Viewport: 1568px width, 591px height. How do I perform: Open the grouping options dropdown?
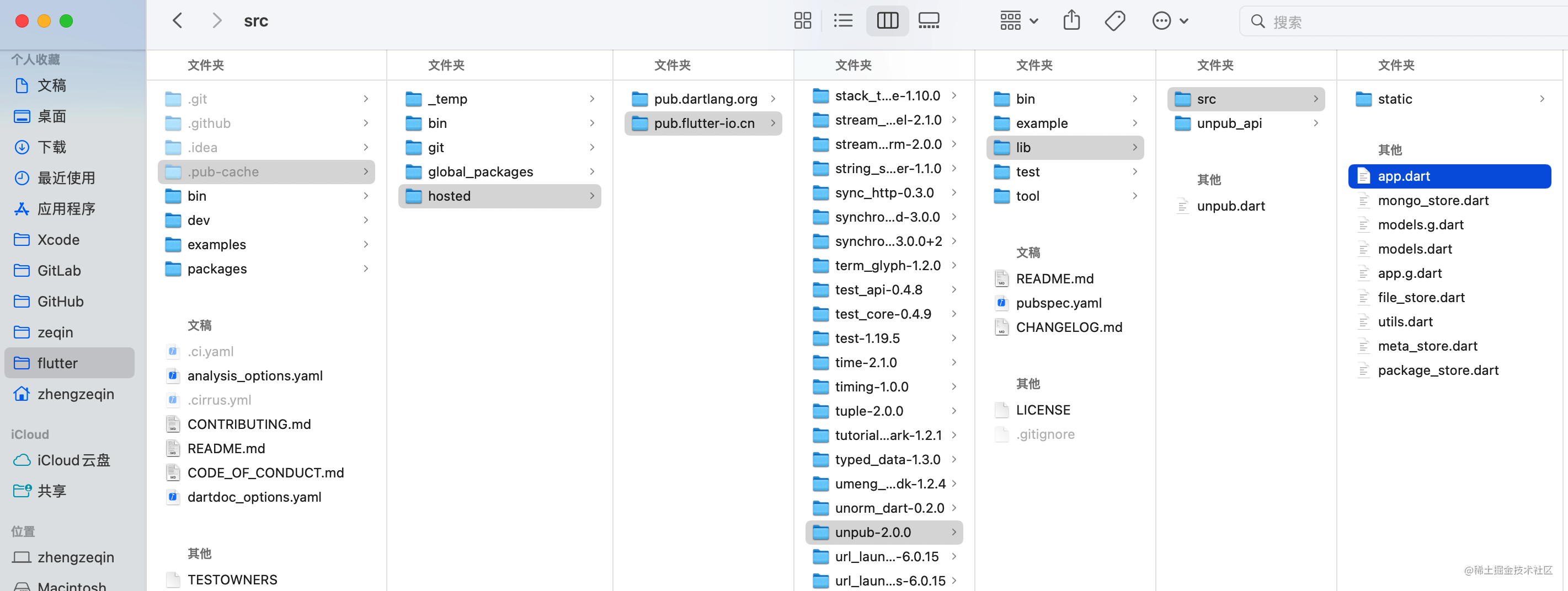pyautogui.click(x=1017, y=20)
